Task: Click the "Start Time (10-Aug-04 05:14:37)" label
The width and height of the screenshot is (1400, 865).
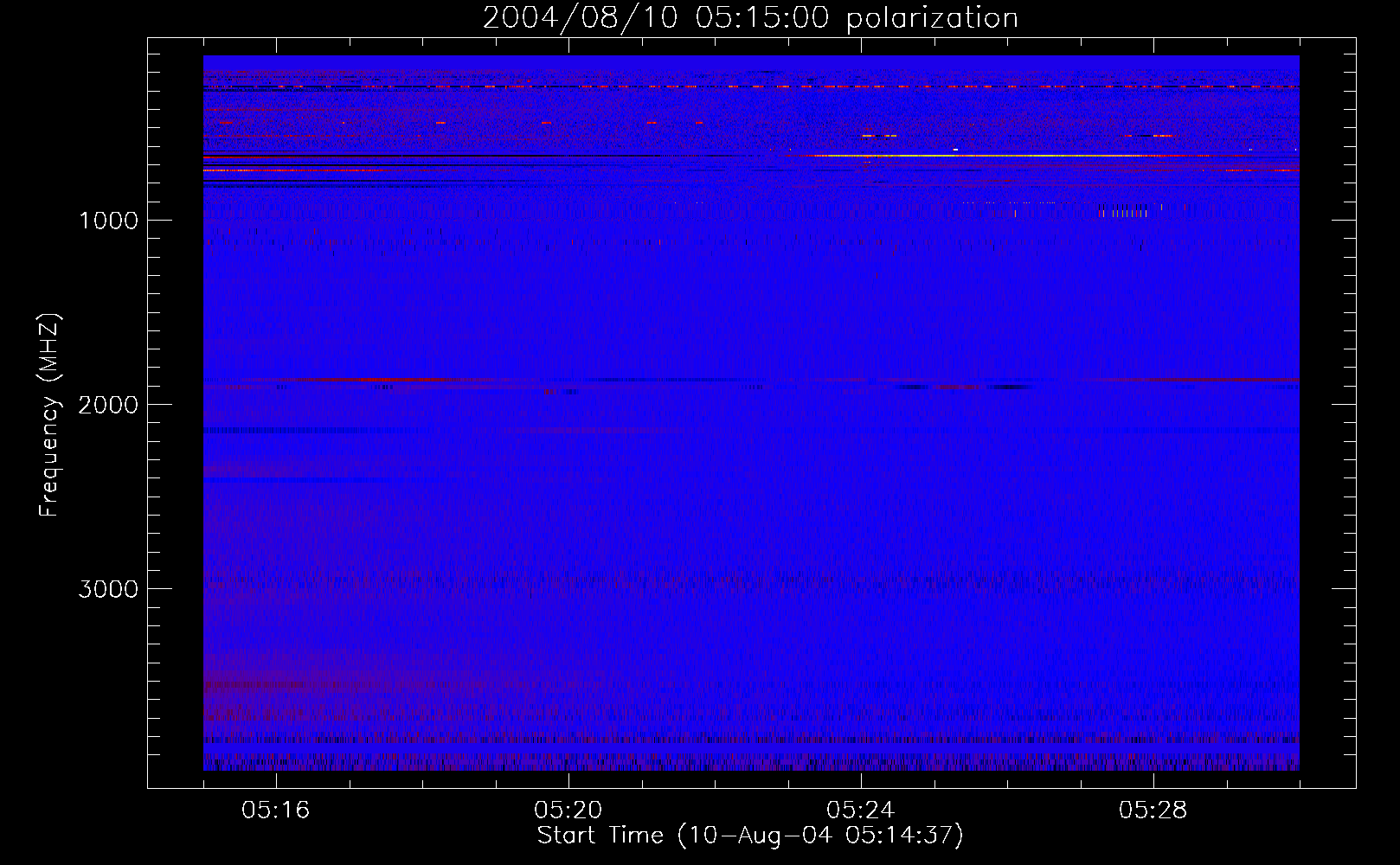Action: click(750, 836)
